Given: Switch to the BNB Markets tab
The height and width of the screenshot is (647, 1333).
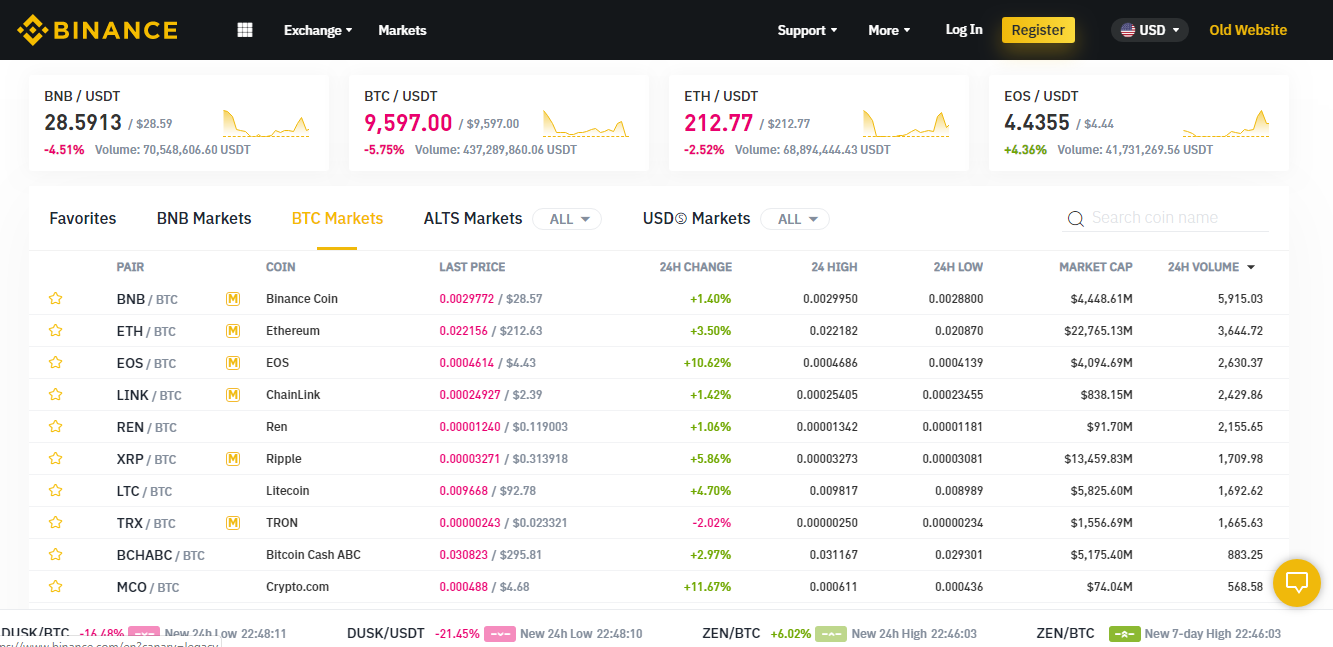Looking at the screenshot, I should click(204, 218).
